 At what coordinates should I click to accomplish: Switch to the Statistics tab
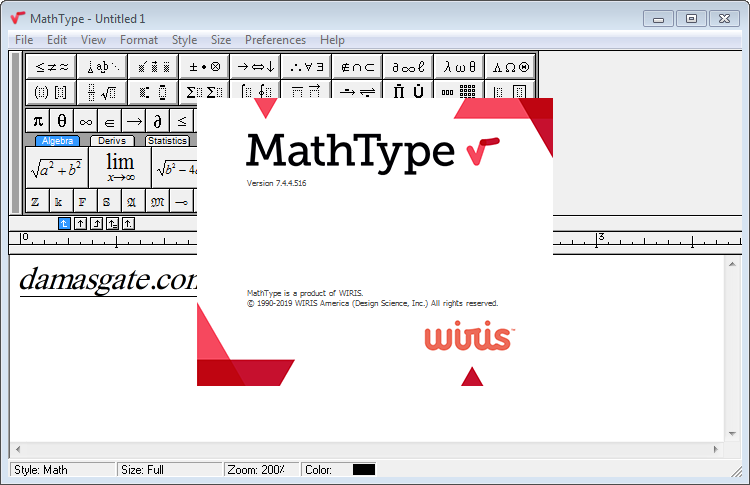click(x=167, y=141)
